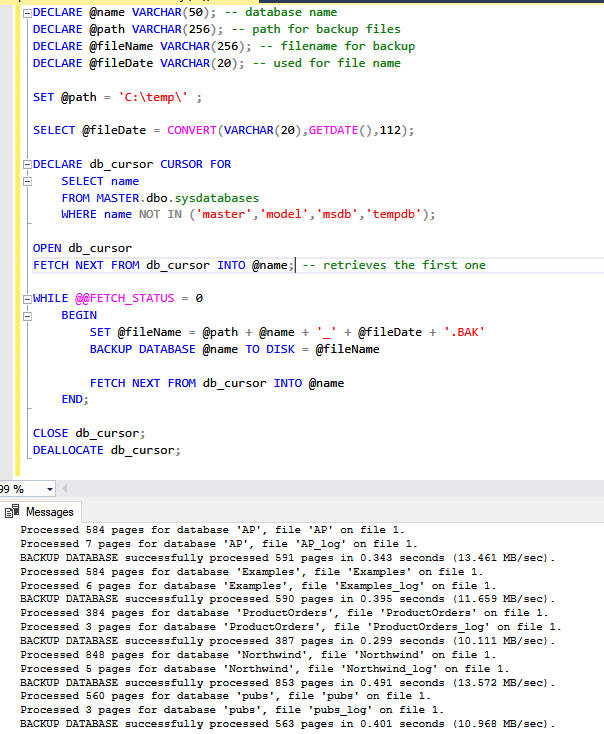Click message about file 'AP_log'
The height and width of the screenshot is (734, 604).
[x=219, y=544]
